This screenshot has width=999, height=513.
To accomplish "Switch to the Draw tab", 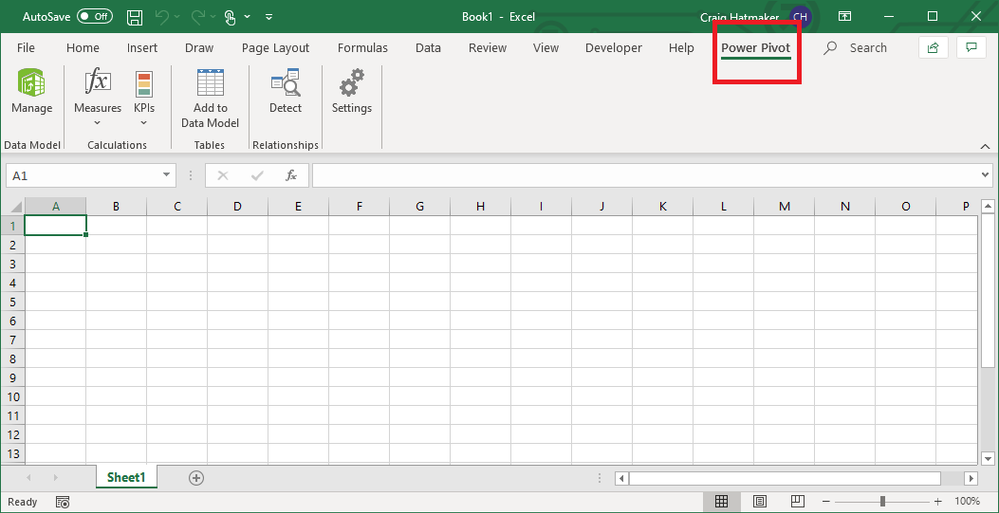I will 199,48.
